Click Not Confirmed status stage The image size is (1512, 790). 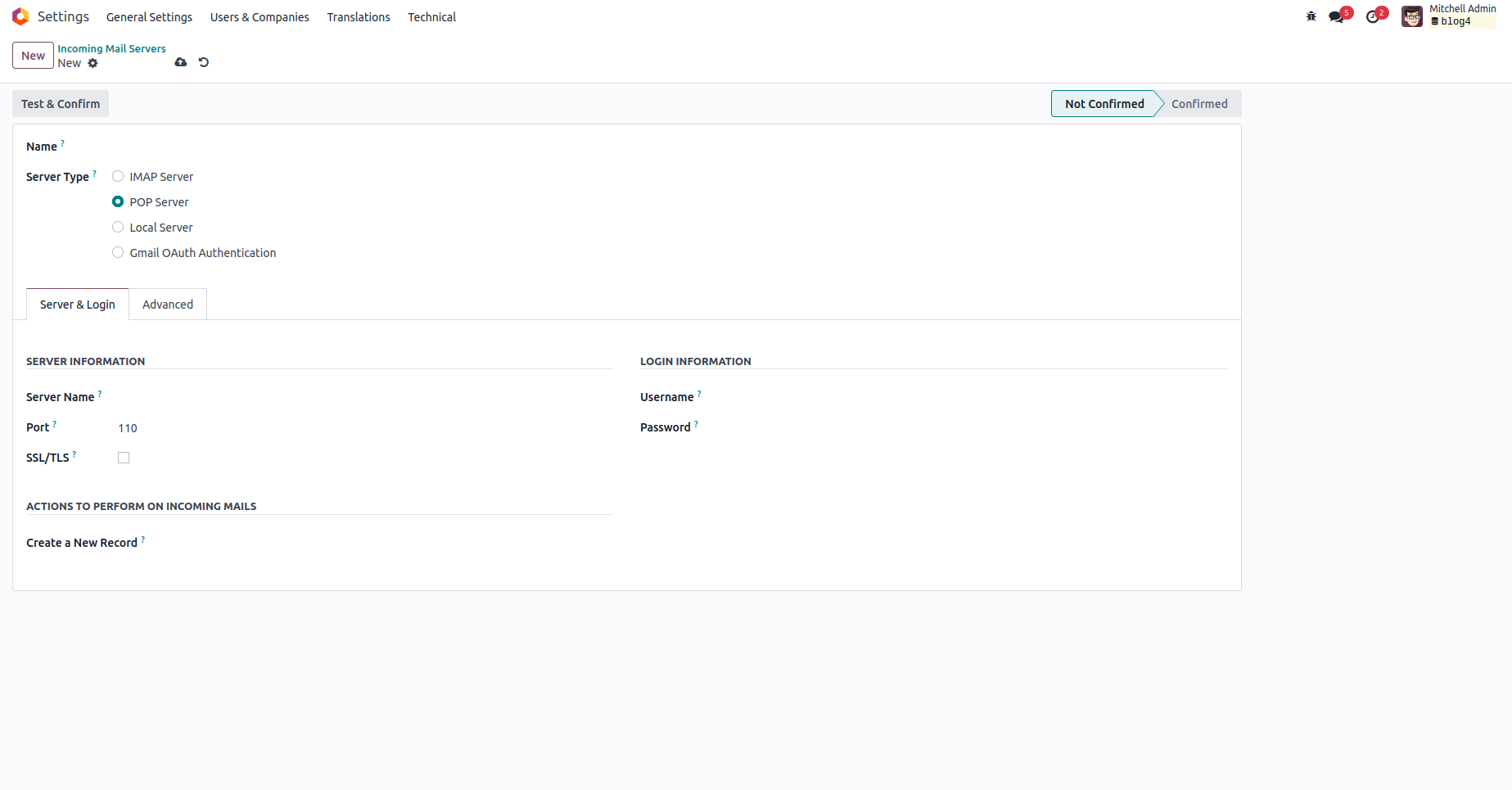pos(1104,104)
